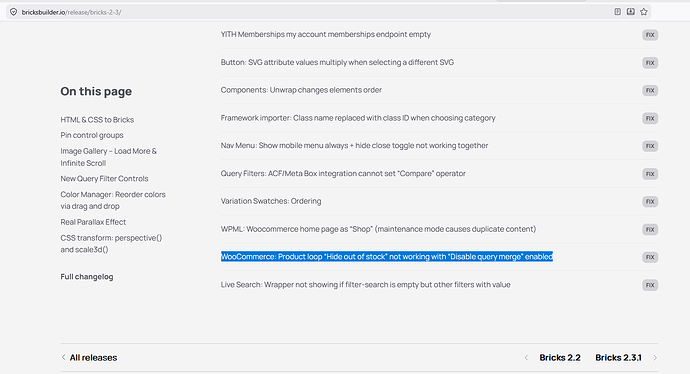Jump to Image Gallery – Load More section
Image resolution: width=690 pixels, height=374 pixels.
point(109,157)
